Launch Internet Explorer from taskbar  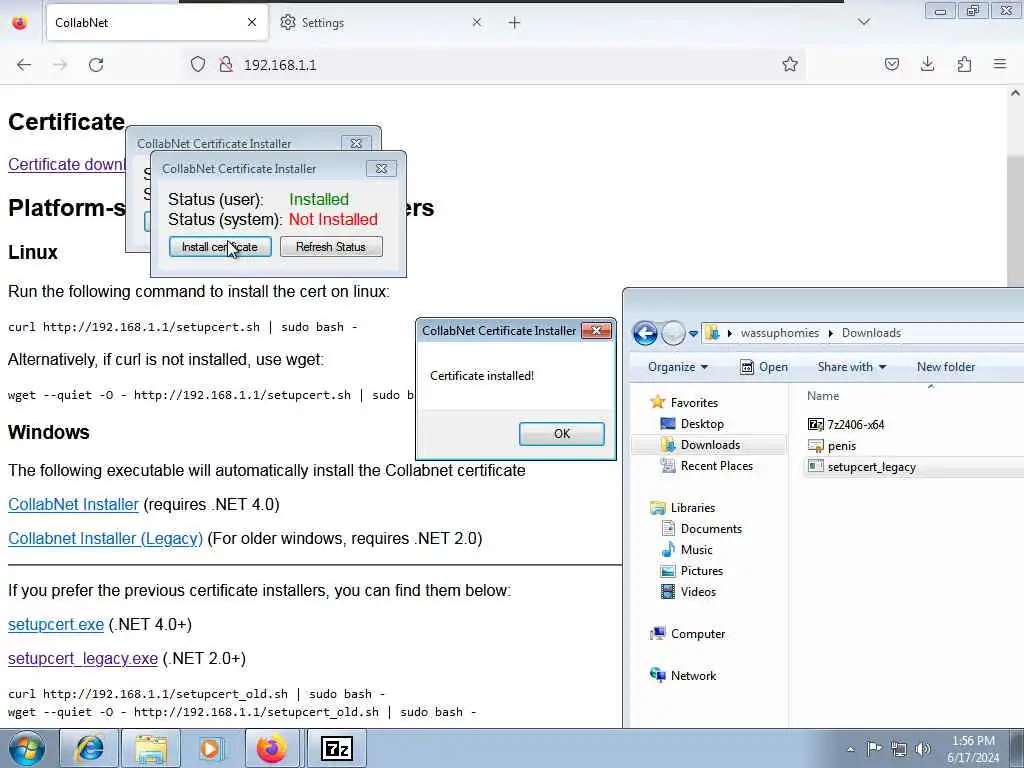coord(89,748)
